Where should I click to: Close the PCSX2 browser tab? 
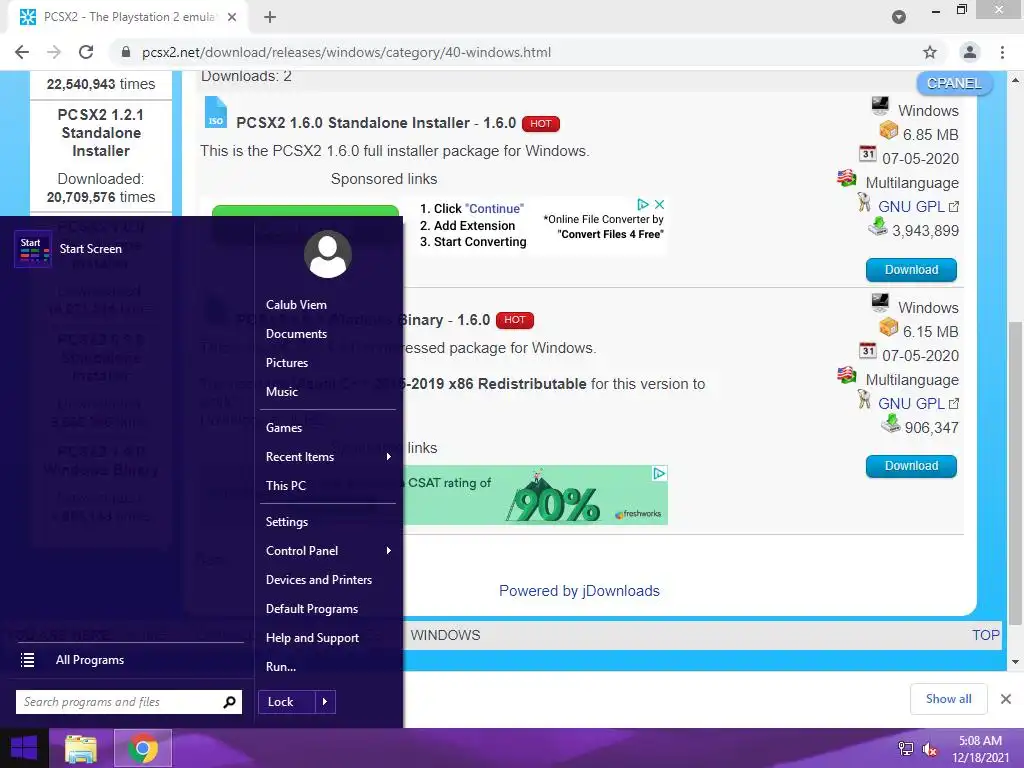click(232, 17)
